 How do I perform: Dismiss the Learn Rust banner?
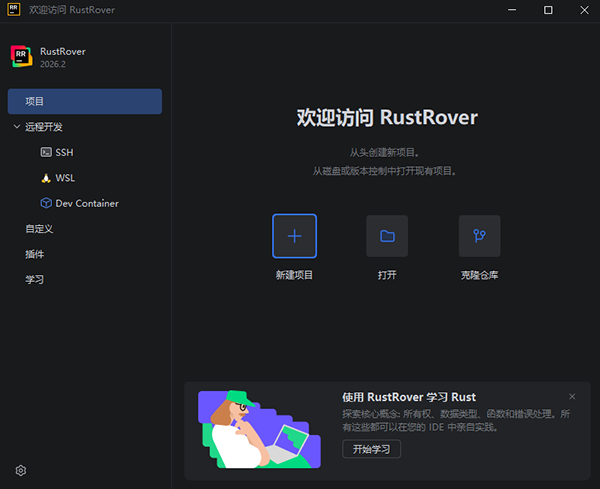[x=572, y=396]
